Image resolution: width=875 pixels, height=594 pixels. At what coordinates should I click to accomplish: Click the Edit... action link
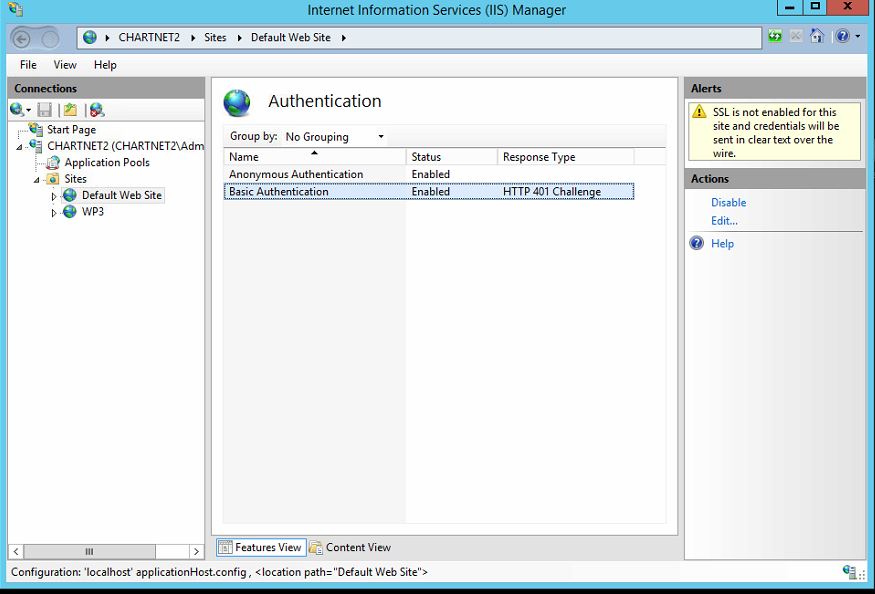pos(724,221)
